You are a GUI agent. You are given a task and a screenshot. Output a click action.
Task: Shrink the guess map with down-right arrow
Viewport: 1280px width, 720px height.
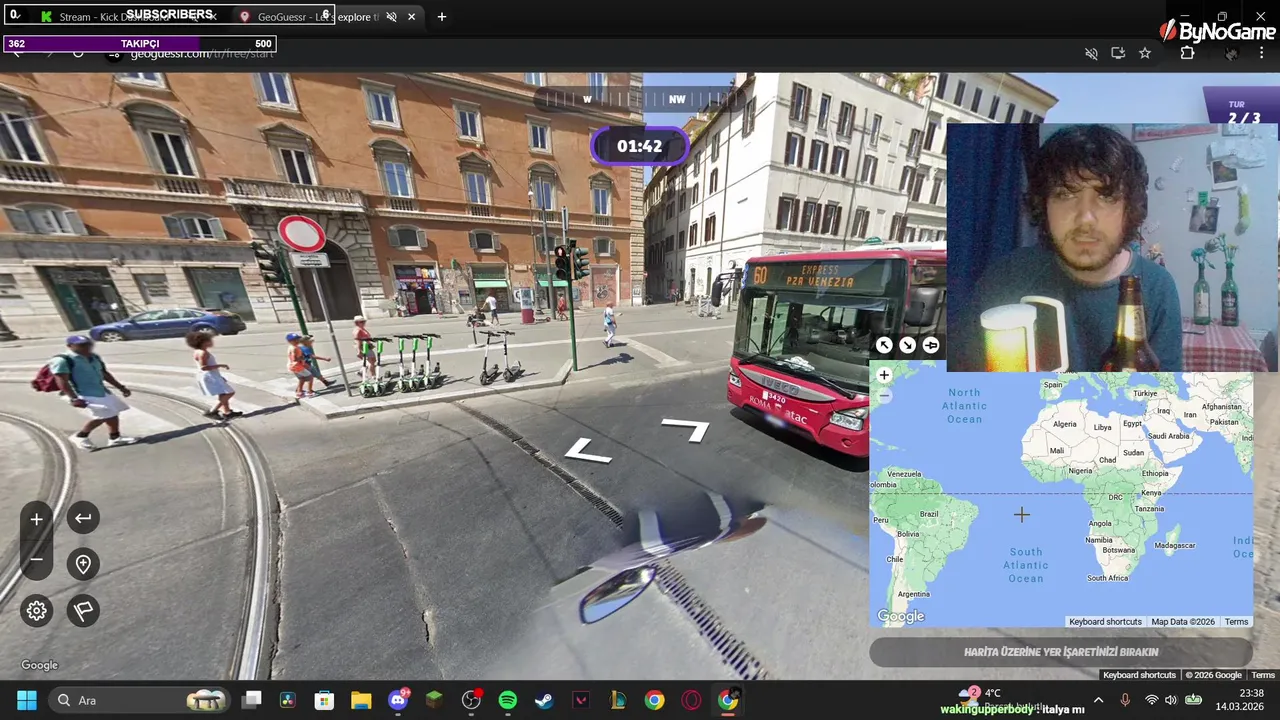[907, 345]
